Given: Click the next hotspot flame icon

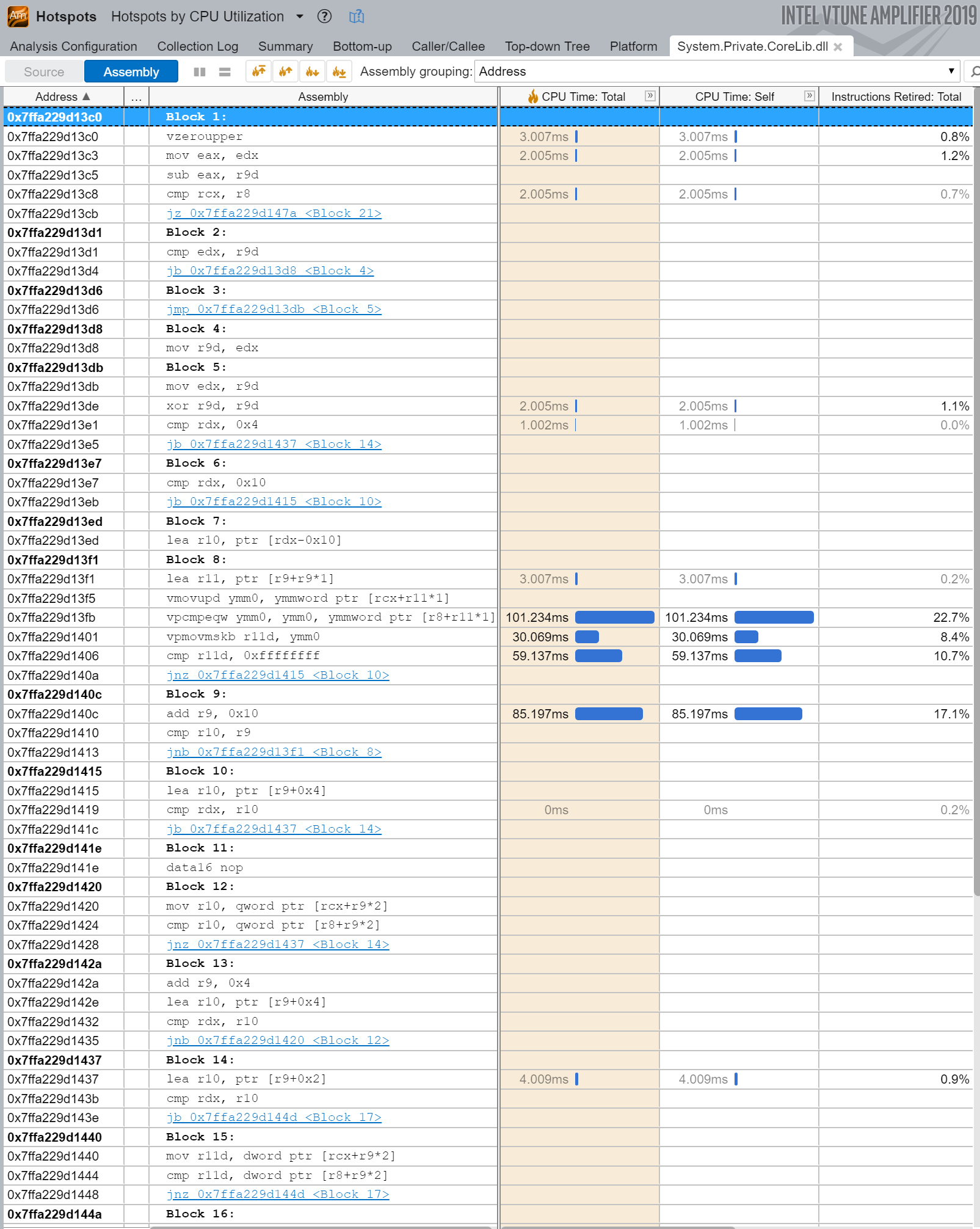Looking at the screenshot, I should click(x=312, y=71).
